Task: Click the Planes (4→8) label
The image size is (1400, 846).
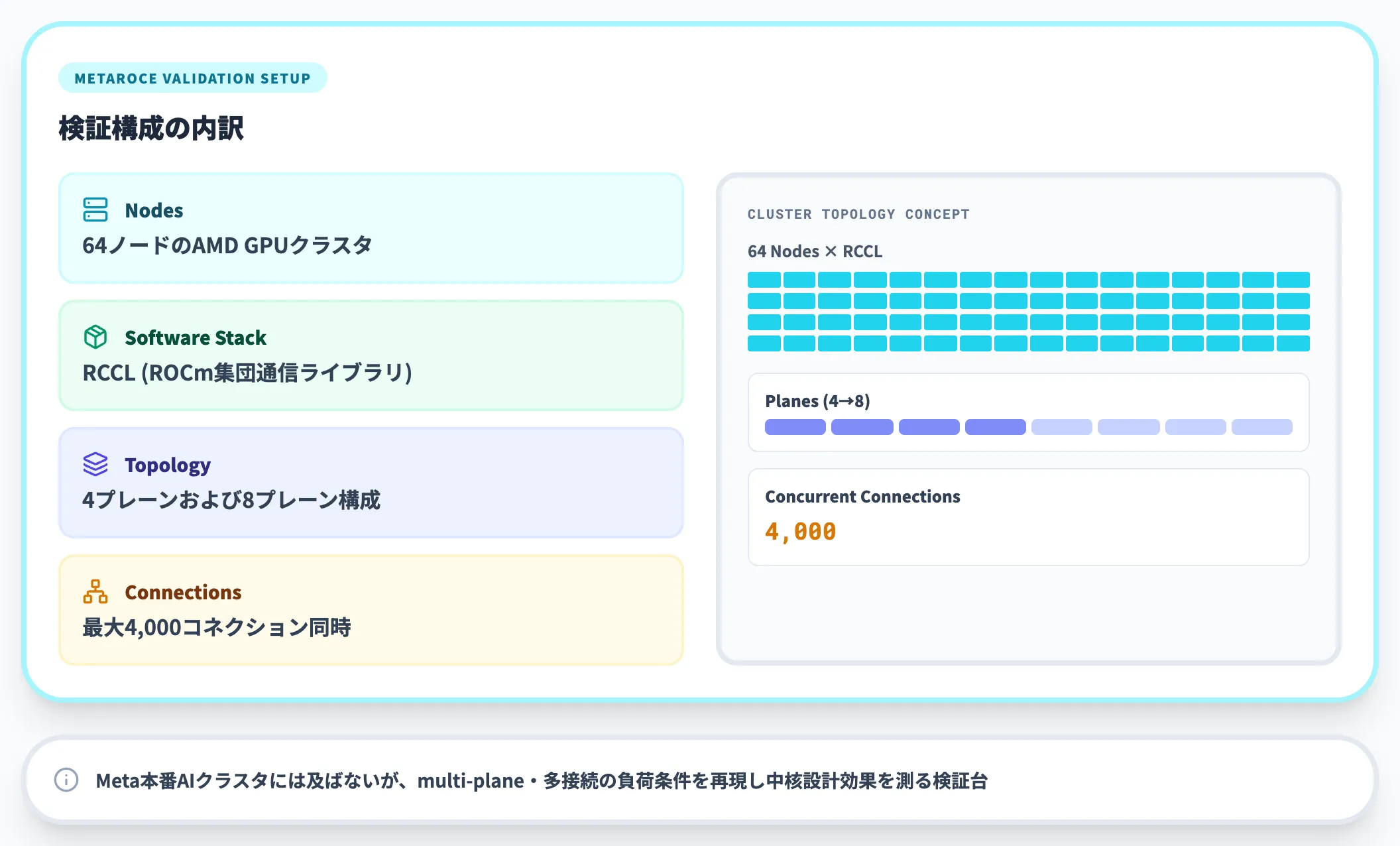Action: 817,401
